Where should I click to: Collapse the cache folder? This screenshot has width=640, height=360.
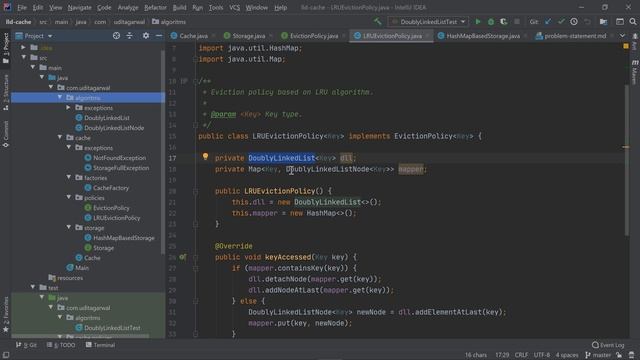pyautogui.click(x=60, y=138)
